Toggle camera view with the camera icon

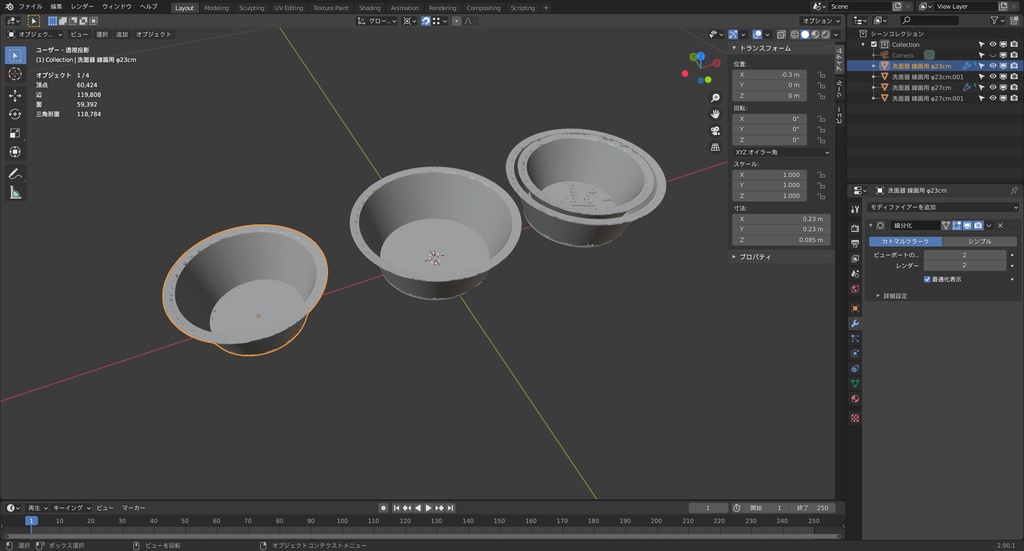click(716, 131)
